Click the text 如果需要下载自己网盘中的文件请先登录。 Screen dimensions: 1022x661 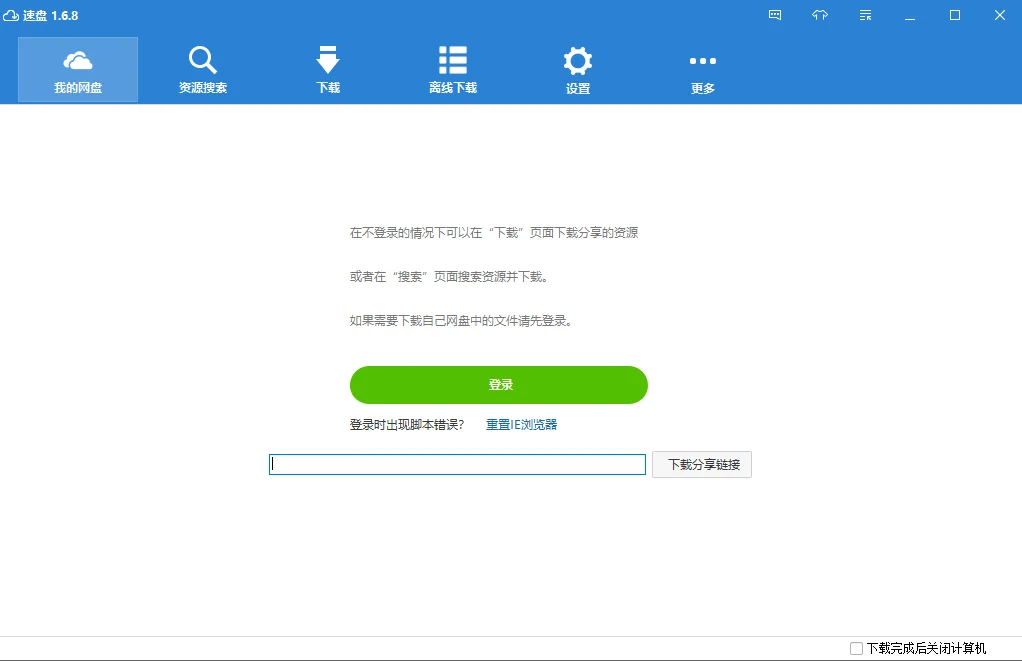pos(461,321)
